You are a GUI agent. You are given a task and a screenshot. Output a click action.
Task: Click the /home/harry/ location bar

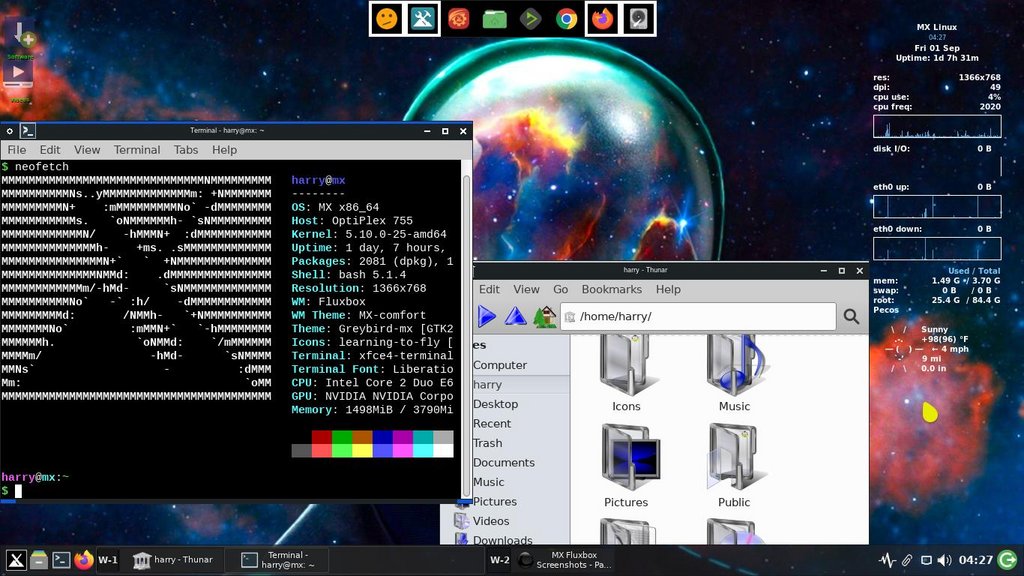coord(700,316)
